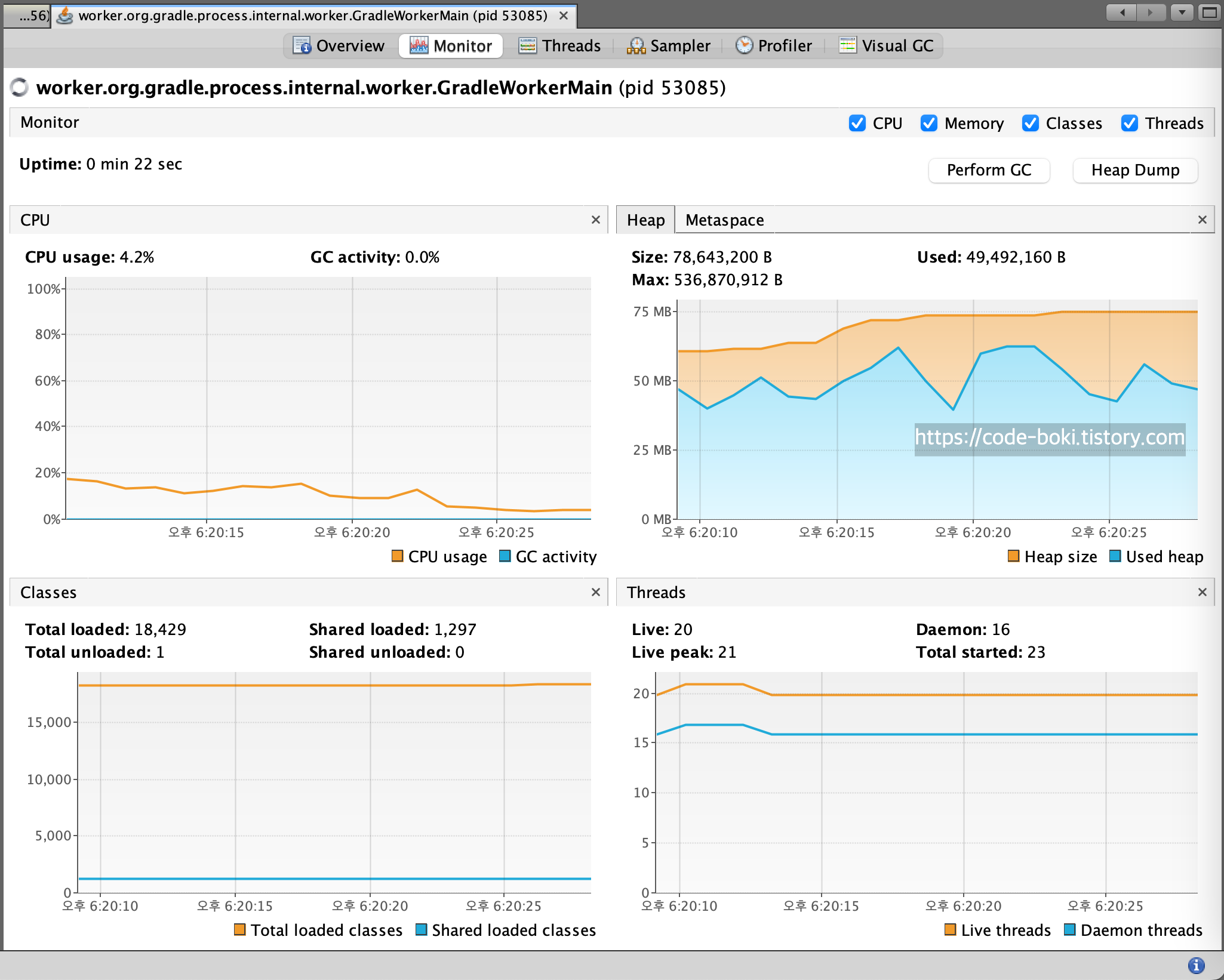Uncheck the CPU checkbox
This screenshot has height=980, width=1224.
click(857, 123)
